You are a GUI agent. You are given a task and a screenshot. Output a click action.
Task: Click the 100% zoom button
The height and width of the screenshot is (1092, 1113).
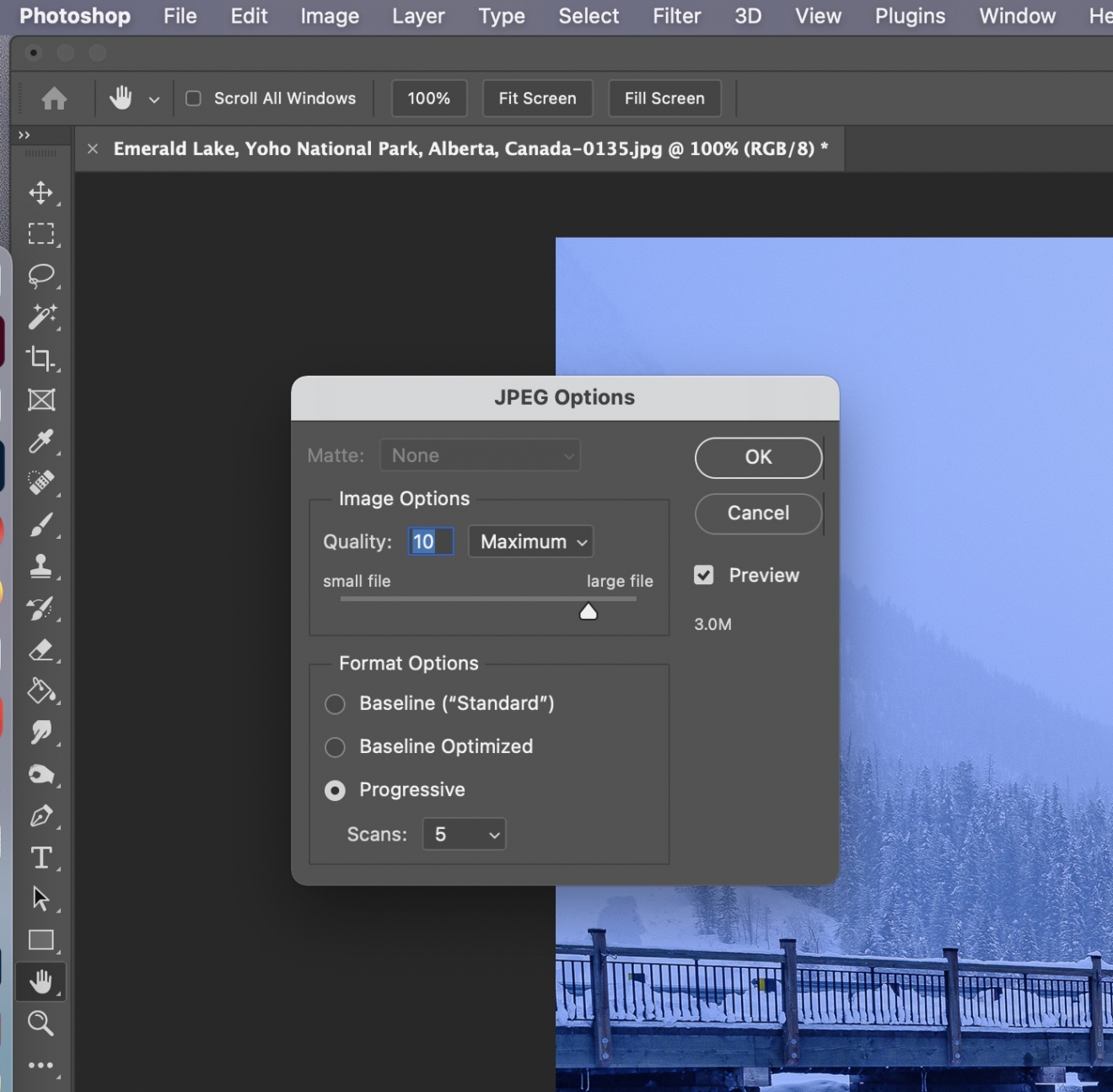(428, 99)
